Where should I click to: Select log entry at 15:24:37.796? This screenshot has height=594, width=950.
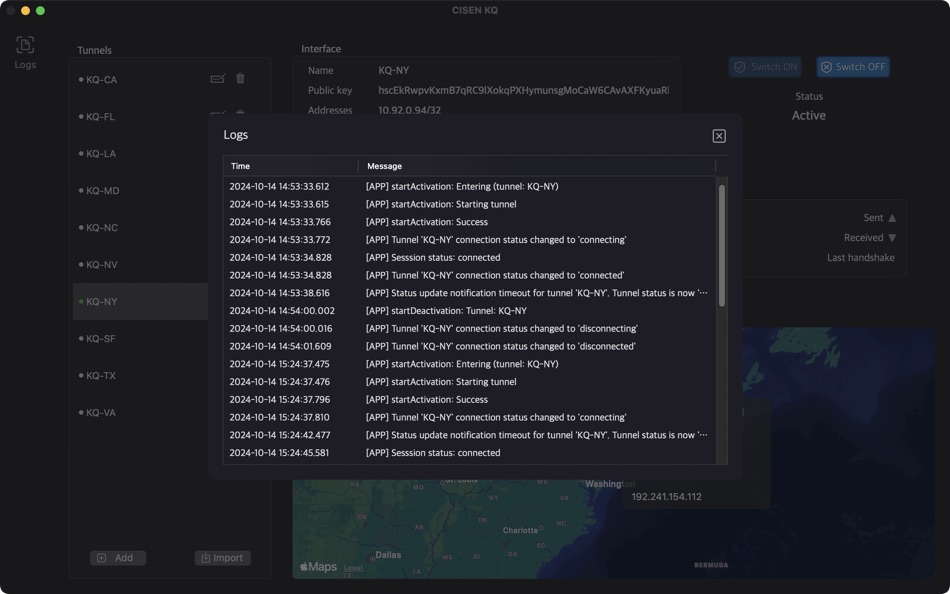tap(470, 399)
